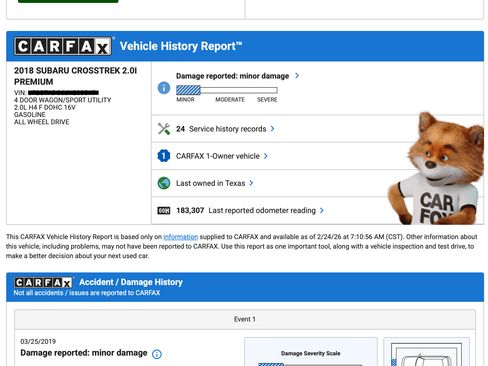Open Last reported odometer reading link
The height and width of the screenshot is (366, 488).
click(246, 210)
